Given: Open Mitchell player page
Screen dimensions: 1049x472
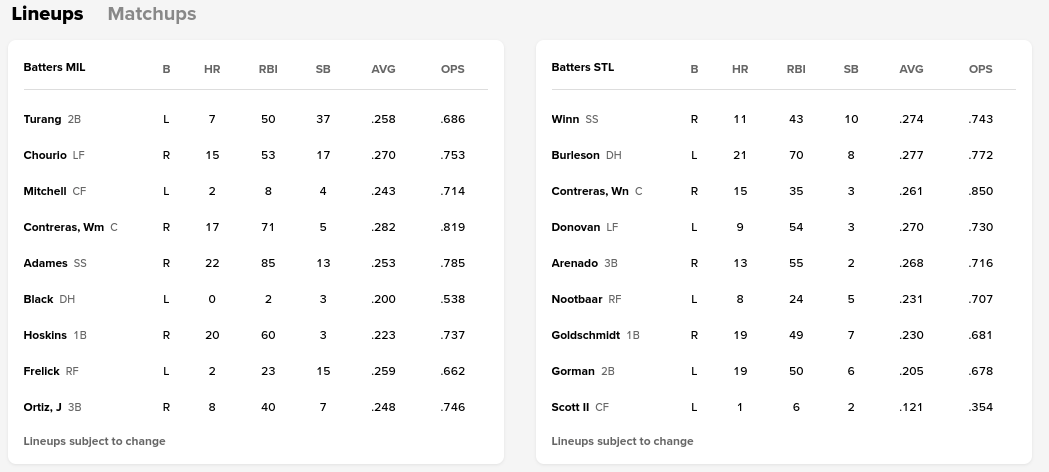Looking at the screenshot, I should coord(45,191).
